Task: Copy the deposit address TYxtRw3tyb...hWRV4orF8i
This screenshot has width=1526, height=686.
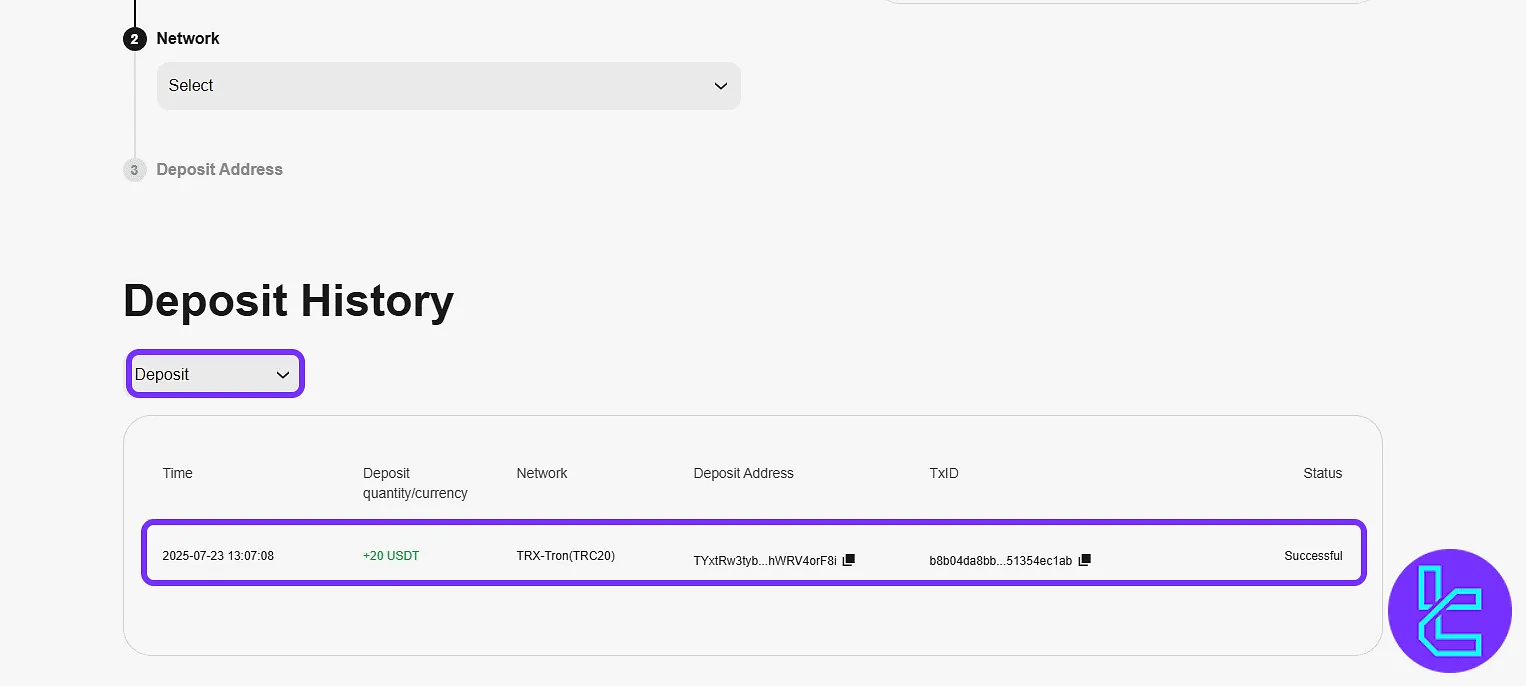Action: (x=849, y=560)
